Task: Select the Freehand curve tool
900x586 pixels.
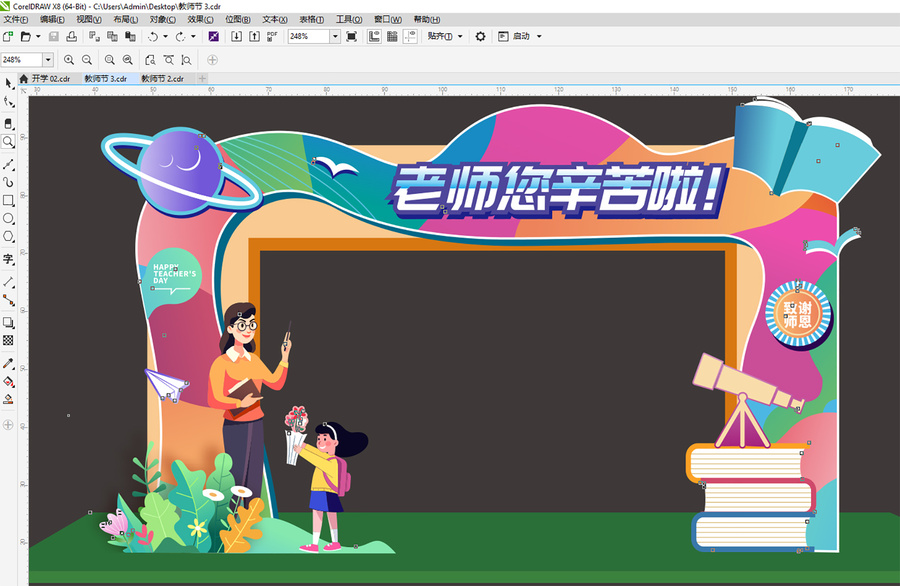Action: click(x=8, y=165)
